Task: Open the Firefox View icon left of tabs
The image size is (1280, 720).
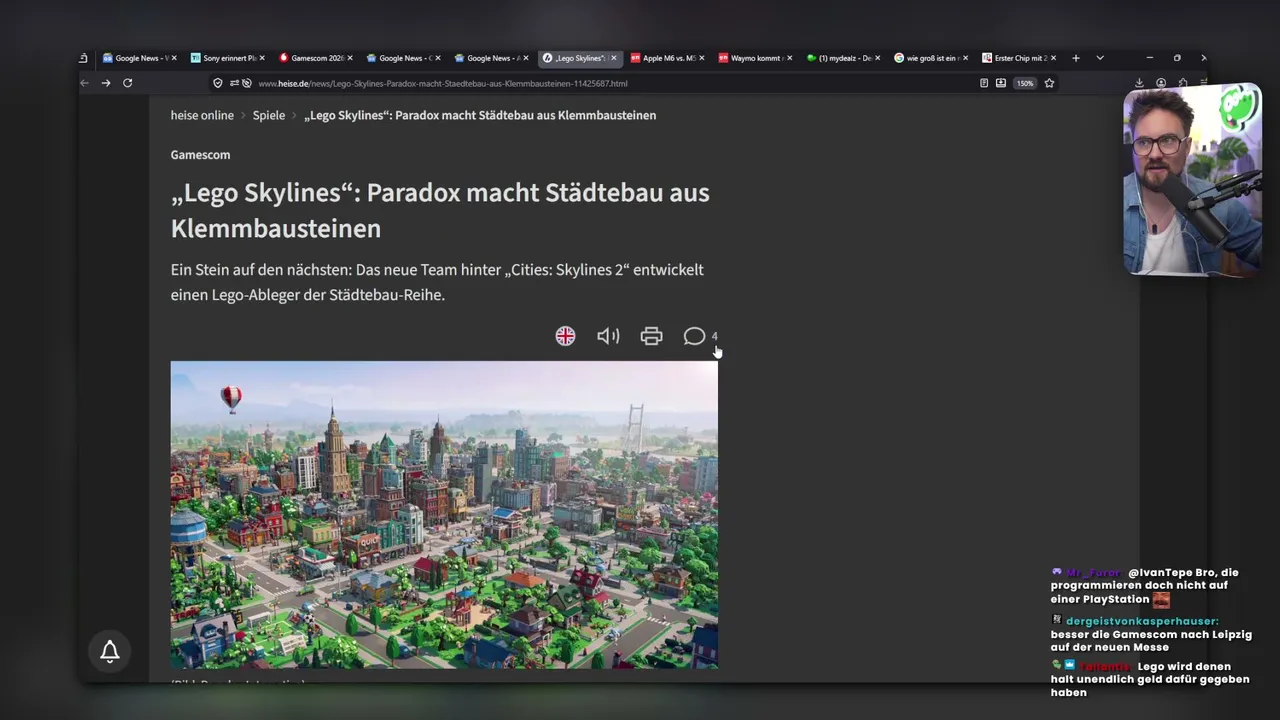Action: [x=84, y=58]
